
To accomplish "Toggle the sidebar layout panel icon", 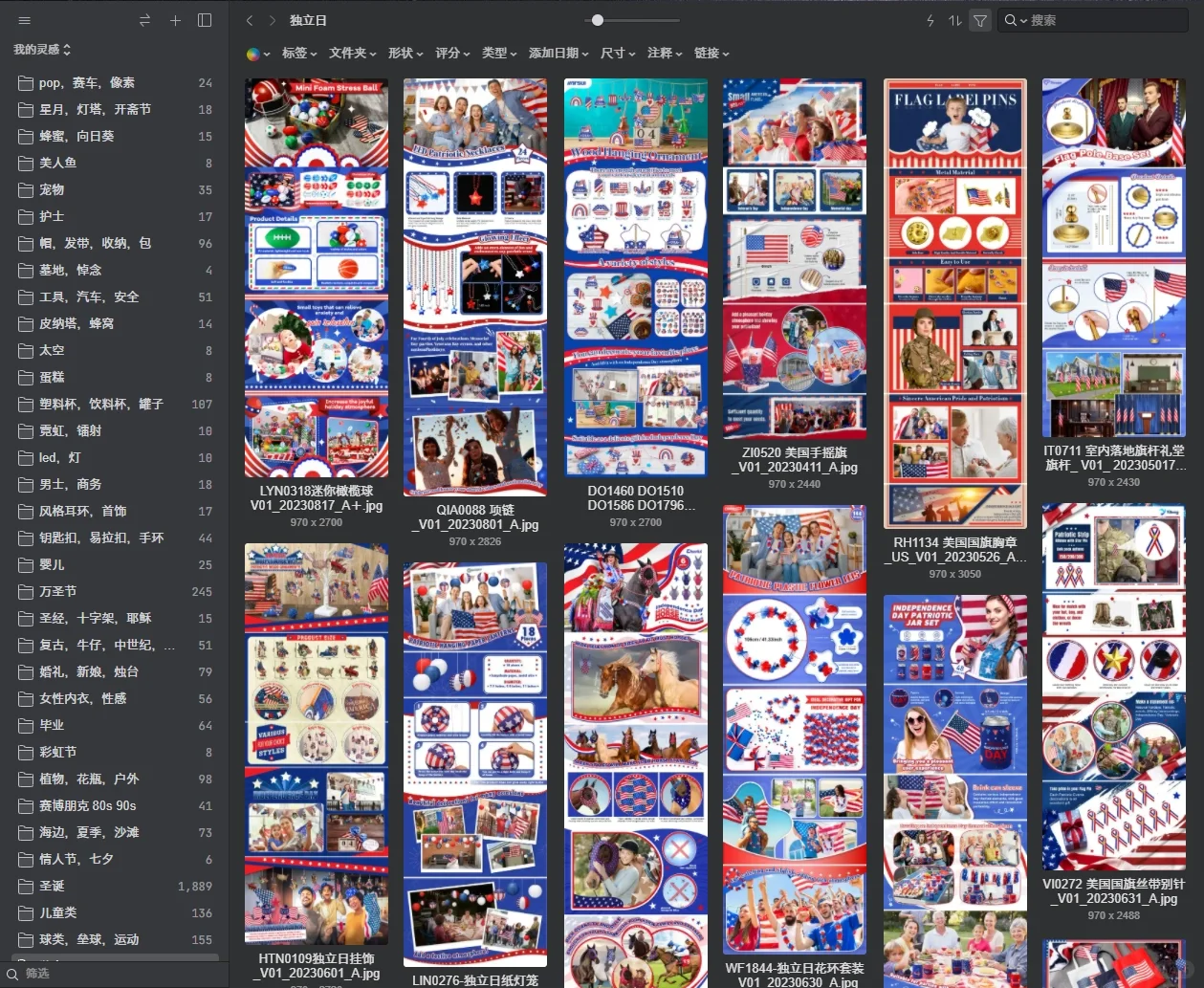I will click(x=205, y=20).
